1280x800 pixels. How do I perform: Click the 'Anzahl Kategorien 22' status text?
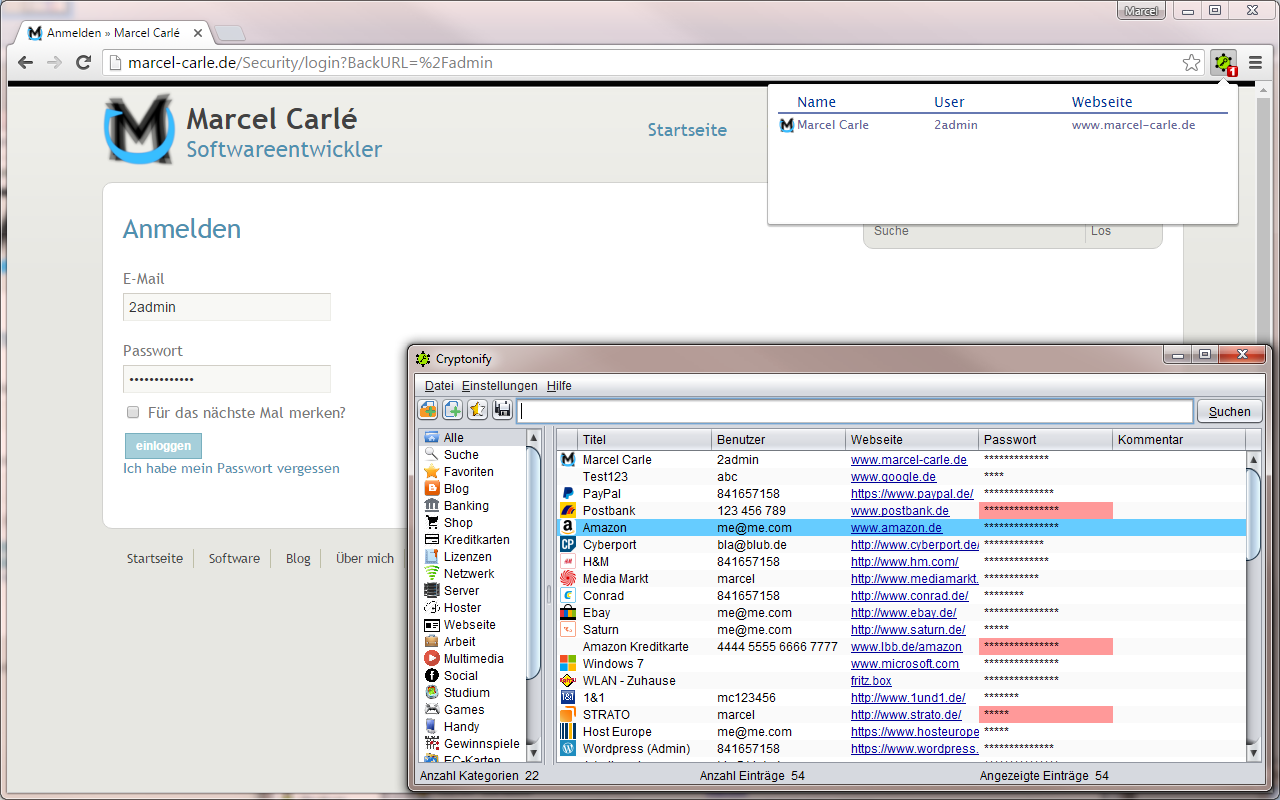[479, 776]
